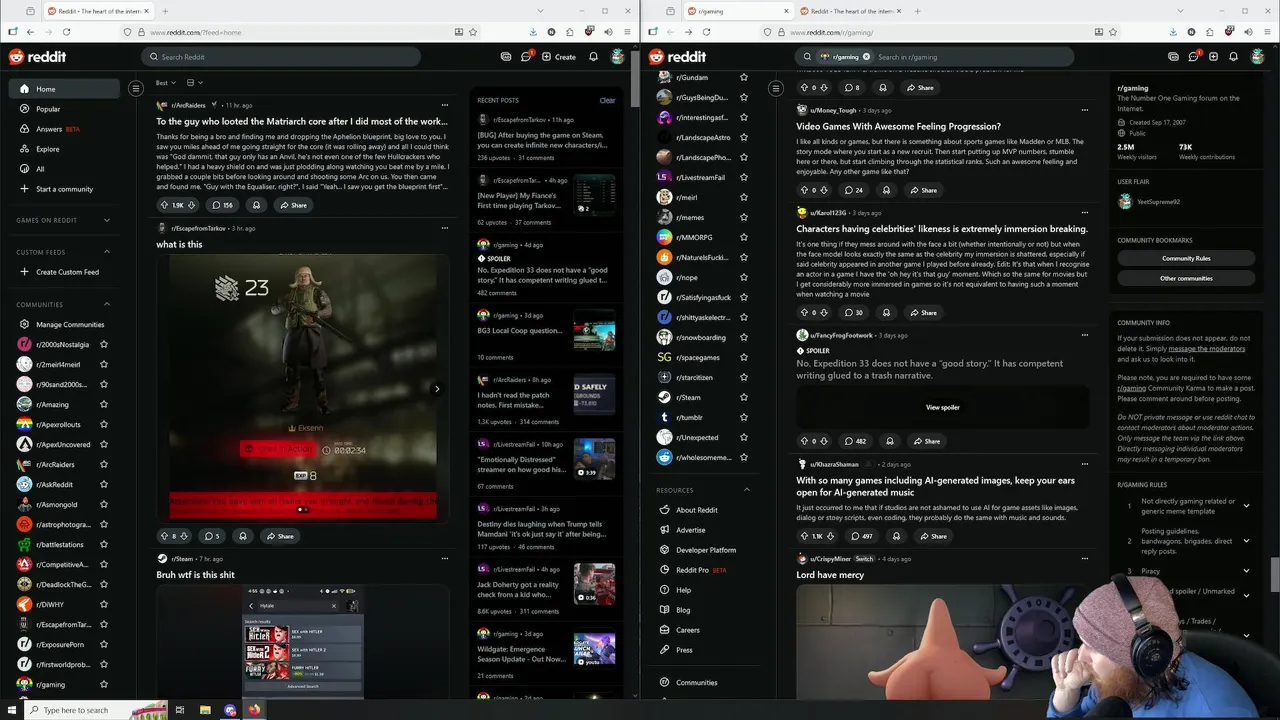The width and height of the screenshot is (1280, 720).
Task: Click the Reddit logo in the home feed window
Action: coord(36,57)
